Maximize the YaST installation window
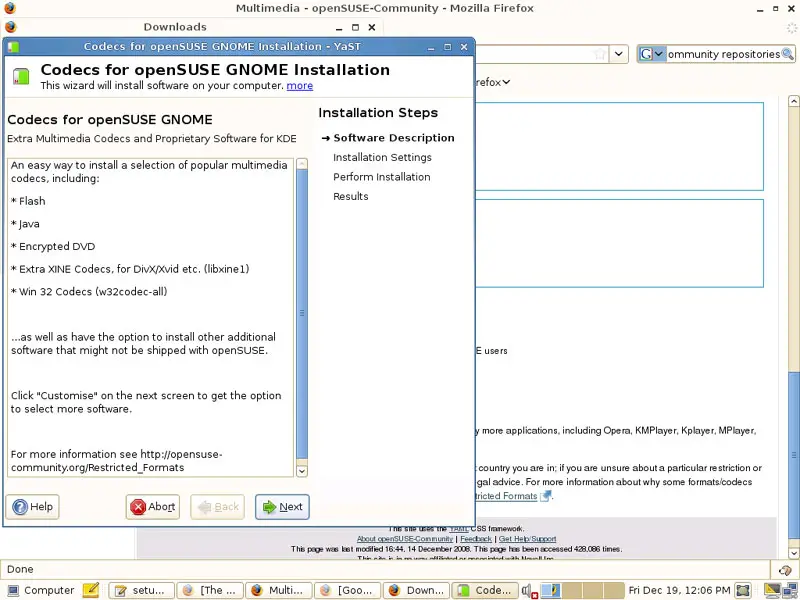The image size is (800, 600). (x=447, y=47)
